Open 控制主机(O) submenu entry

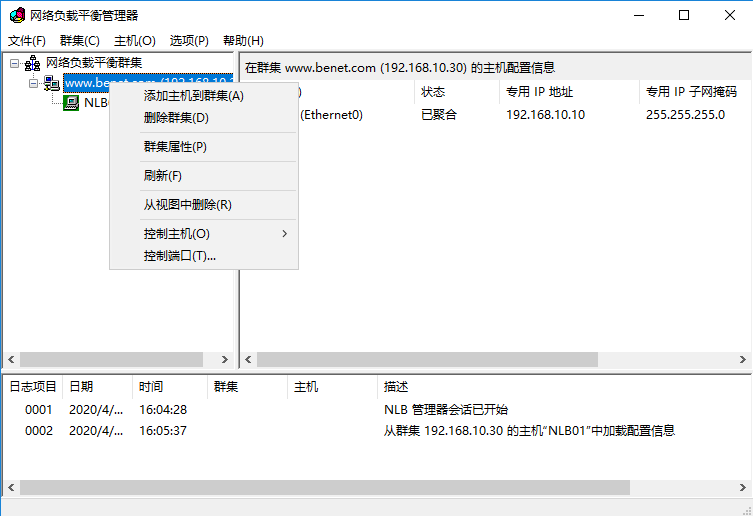[204, 233]
